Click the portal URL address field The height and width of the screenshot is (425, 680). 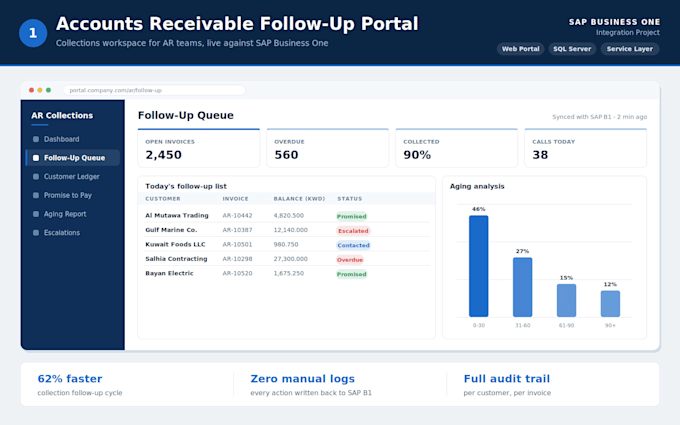click(154, 90)
